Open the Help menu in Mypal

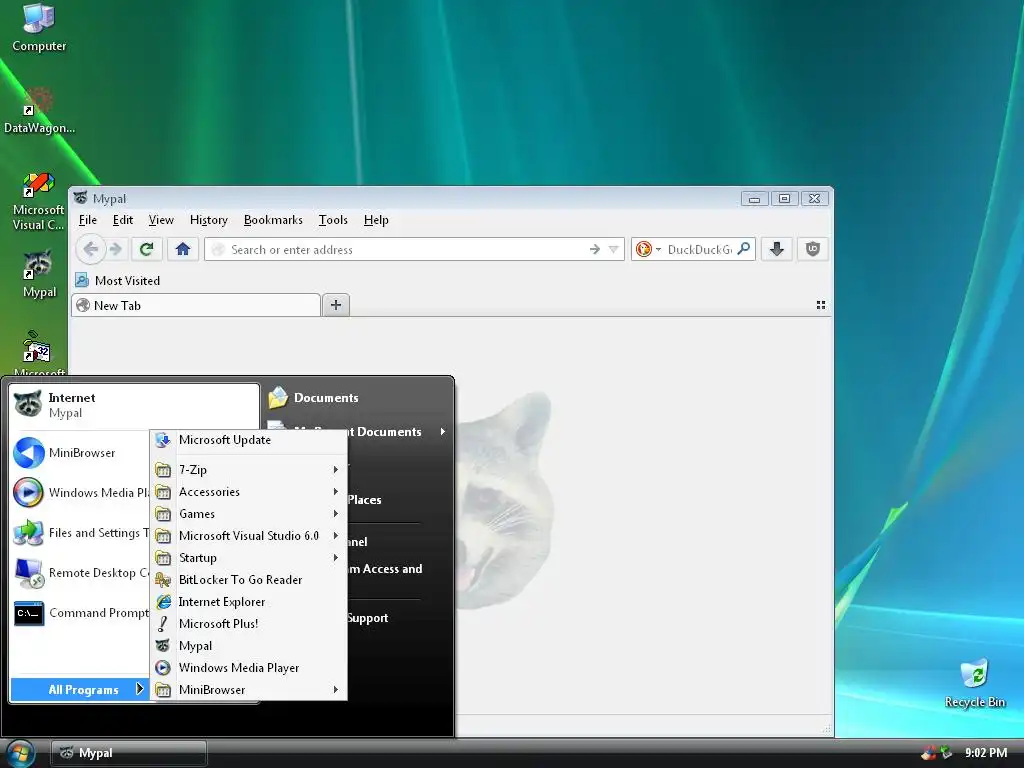pyautogui.click(x=376, y=220)
